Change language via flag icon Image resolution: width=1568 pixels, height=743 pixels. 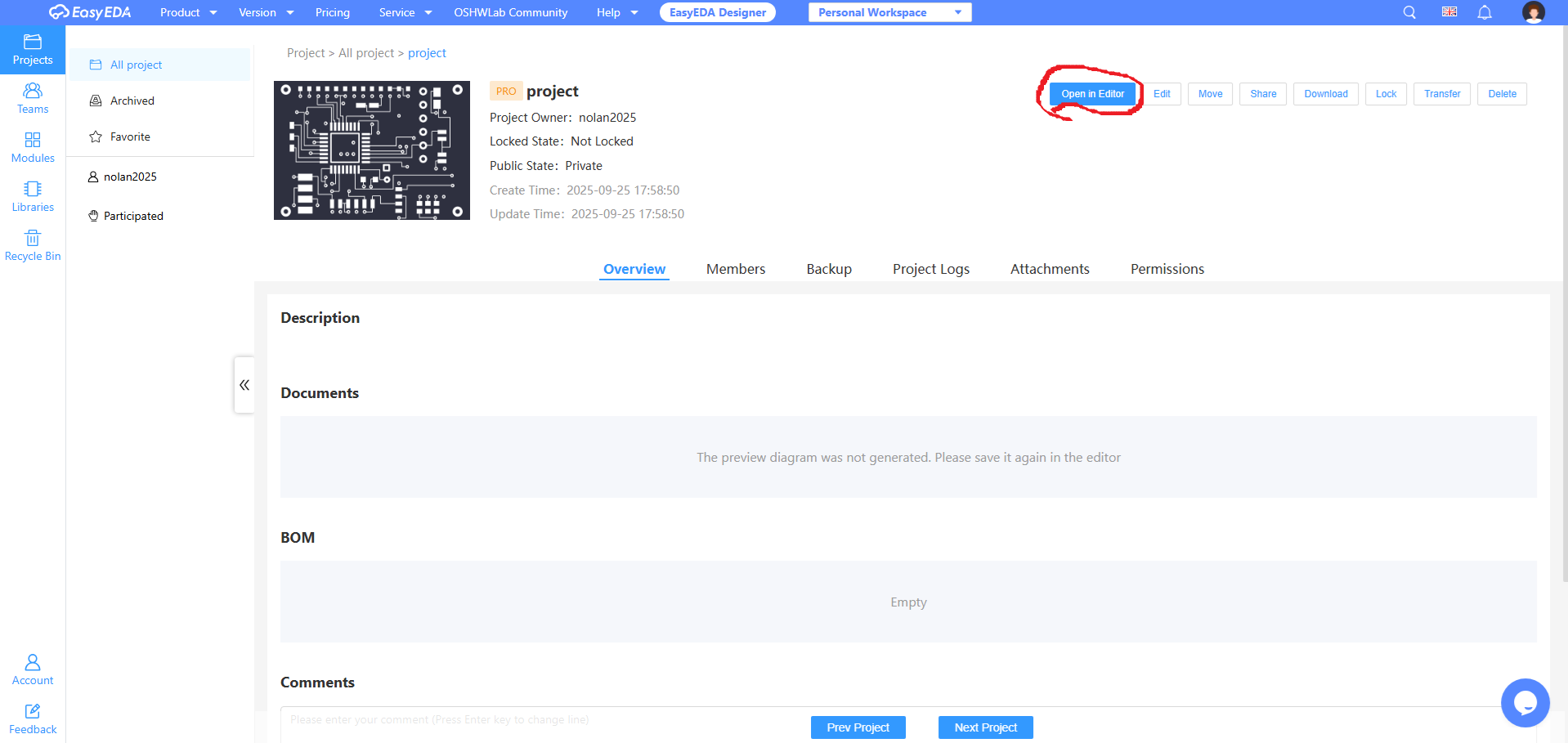1449,12
